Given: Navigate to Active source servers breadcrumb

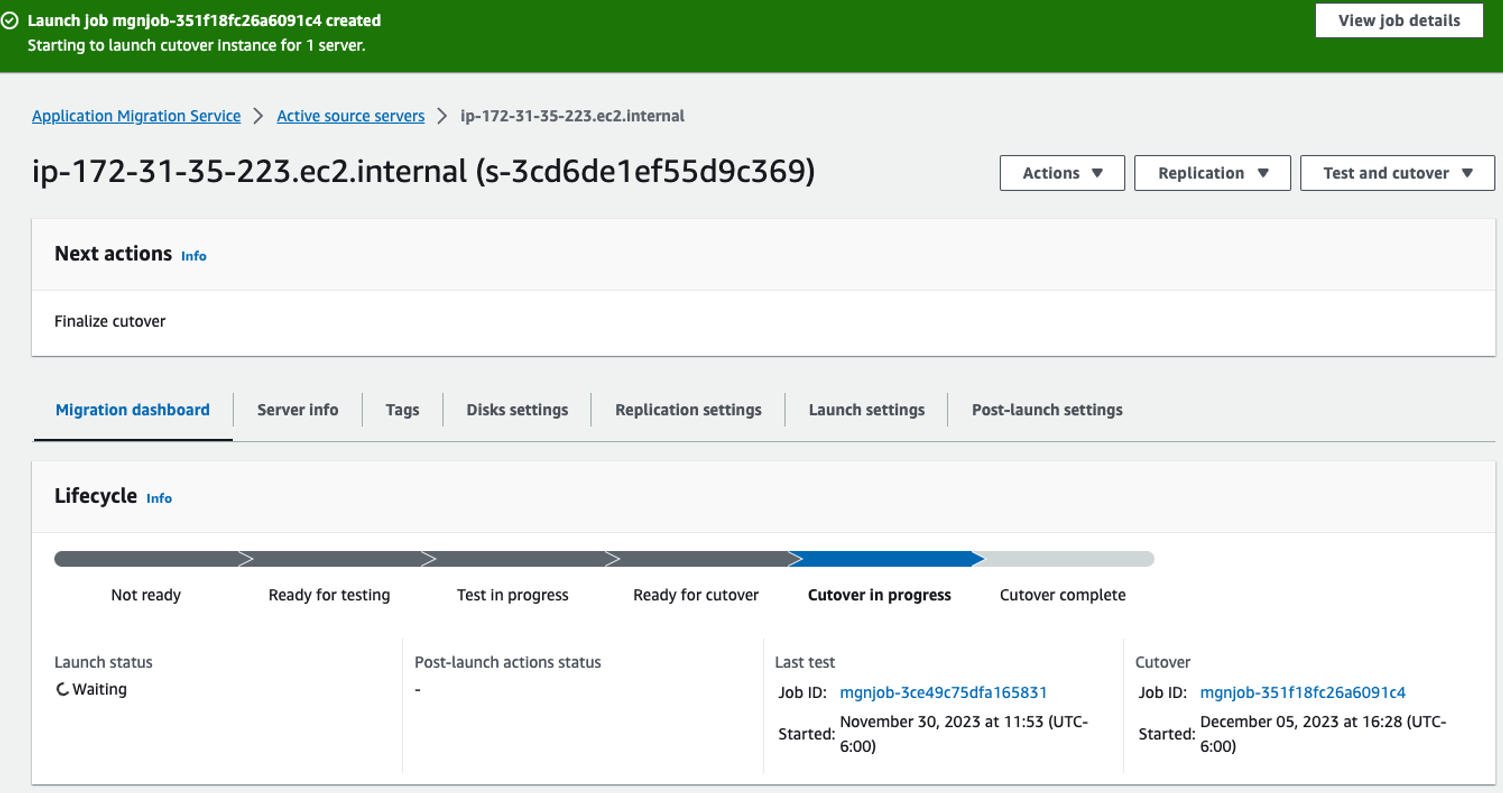Looking at the screenshot, I should (351, 116).
